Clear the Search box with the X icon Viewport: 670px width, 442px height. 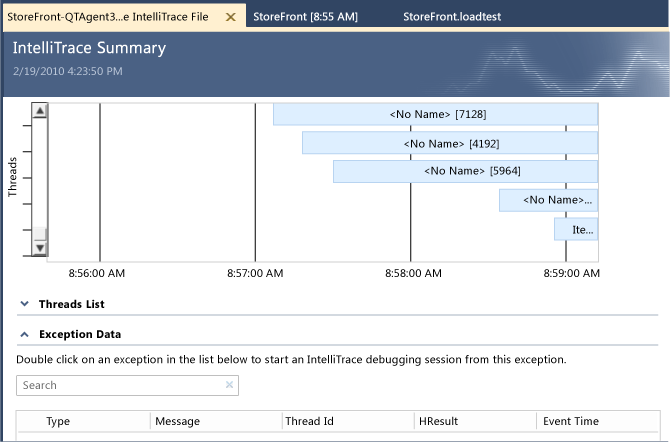(x=229, y=385)
